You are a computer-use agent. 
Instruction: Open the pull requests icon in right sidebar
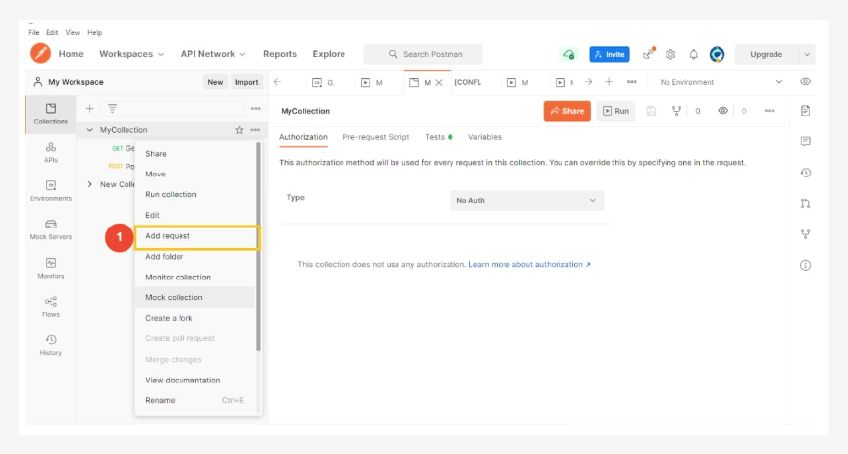[805, 203]
